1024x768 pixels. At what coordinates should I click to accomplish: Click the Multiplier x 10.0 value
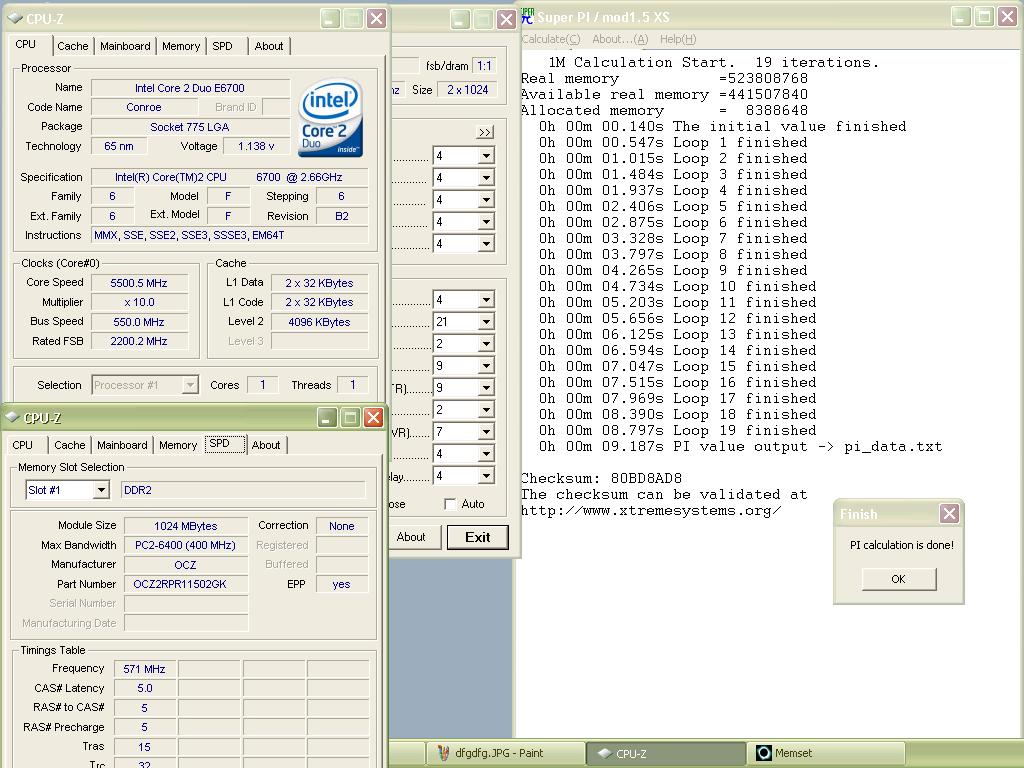coord(139,302)
